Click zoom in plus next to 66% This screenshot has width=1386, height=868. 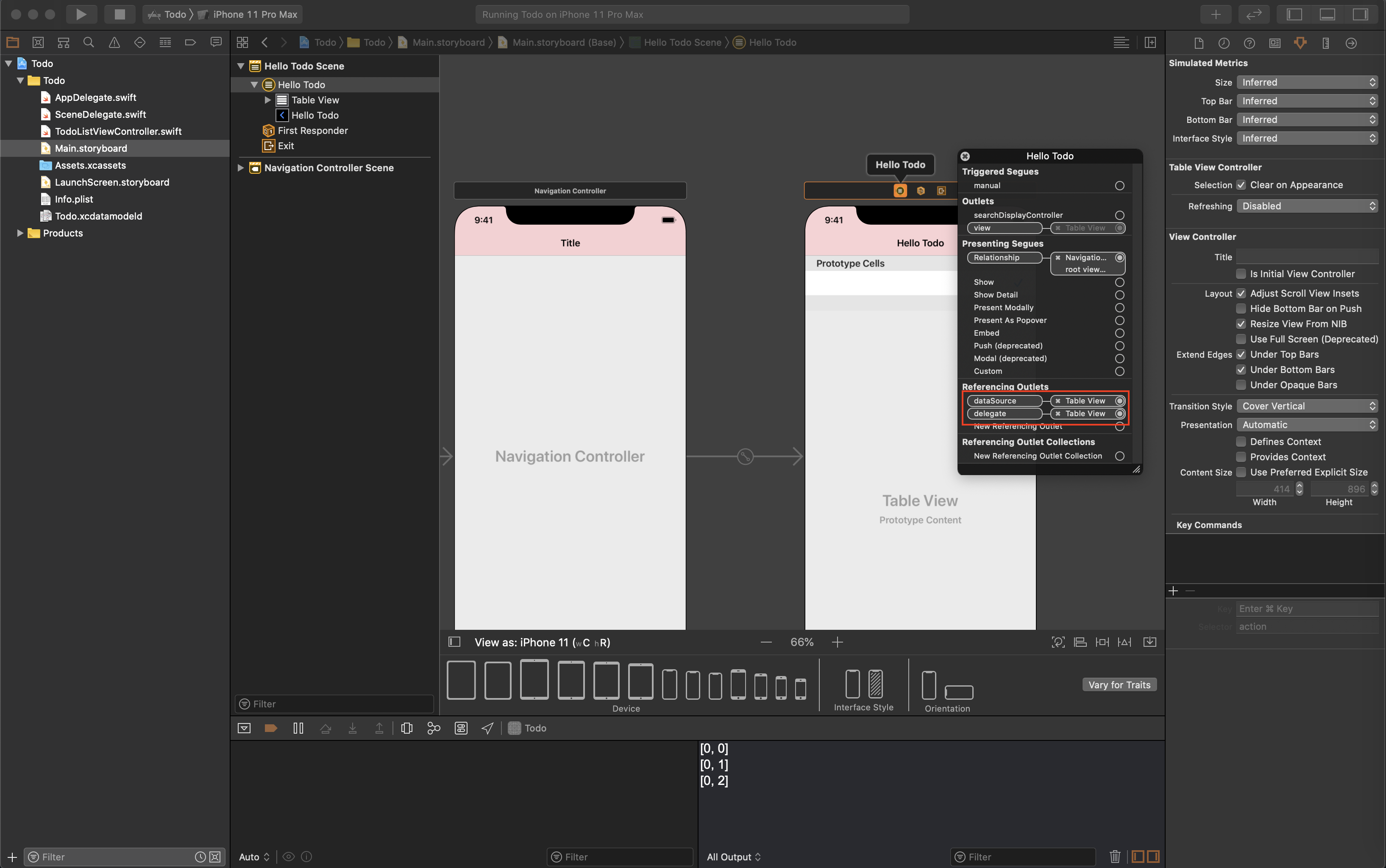tap(837, 642)
